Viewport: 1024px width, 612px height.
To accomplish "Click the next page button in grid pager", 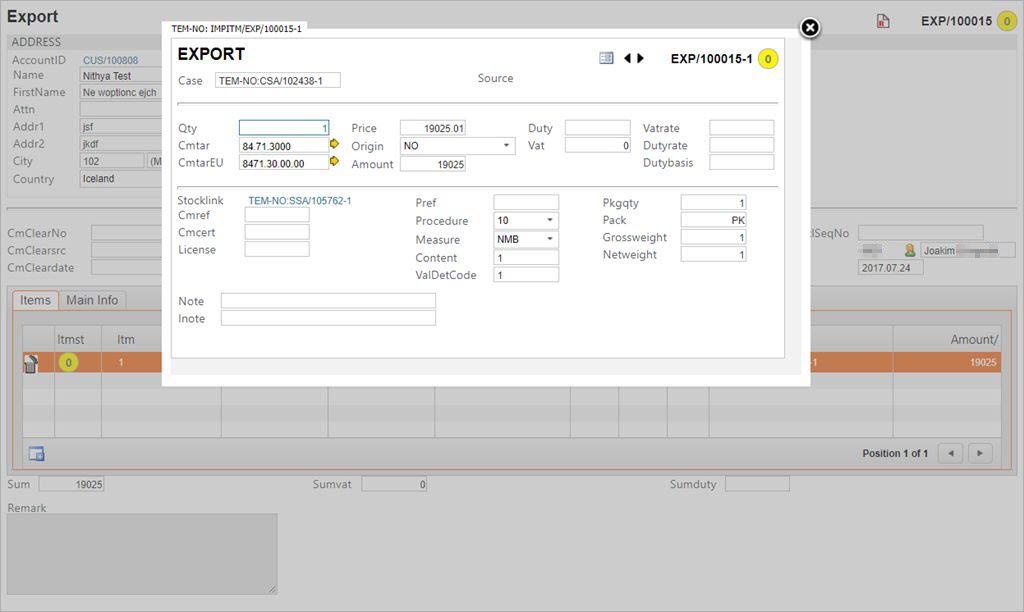I will point(980,453).
